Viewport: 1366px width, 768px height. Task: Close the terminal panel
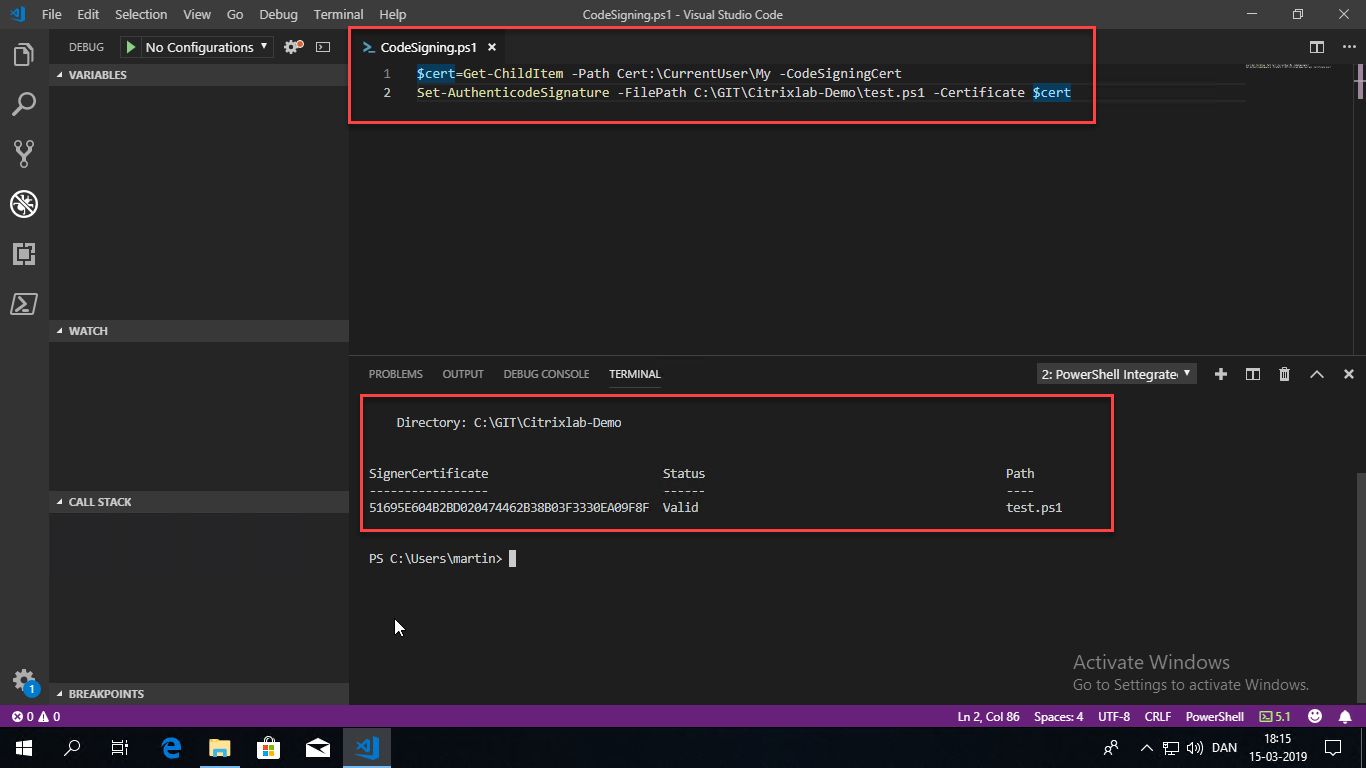pos(1348,374)
